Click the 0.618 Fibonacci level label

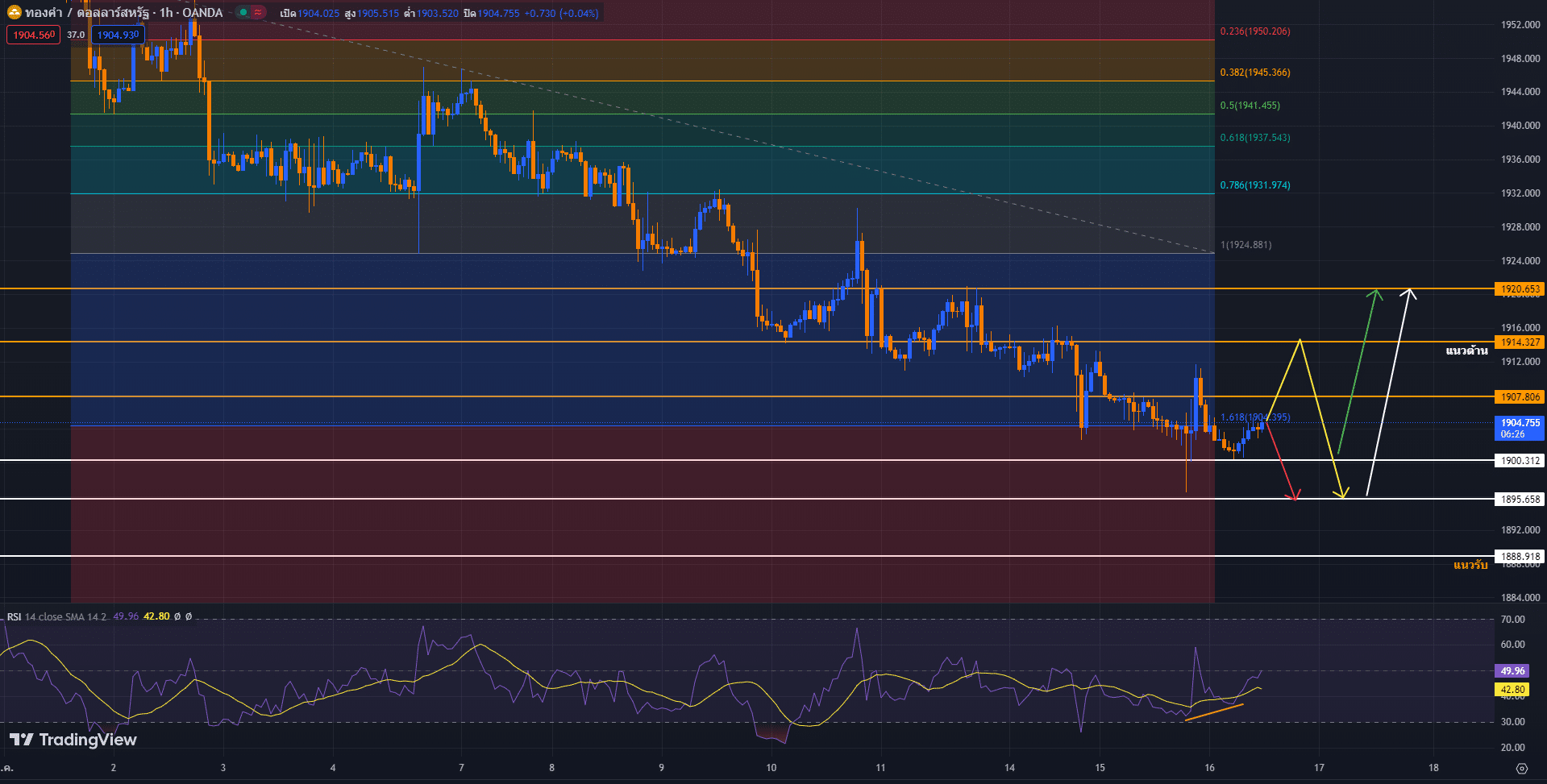coord(1254,138)
